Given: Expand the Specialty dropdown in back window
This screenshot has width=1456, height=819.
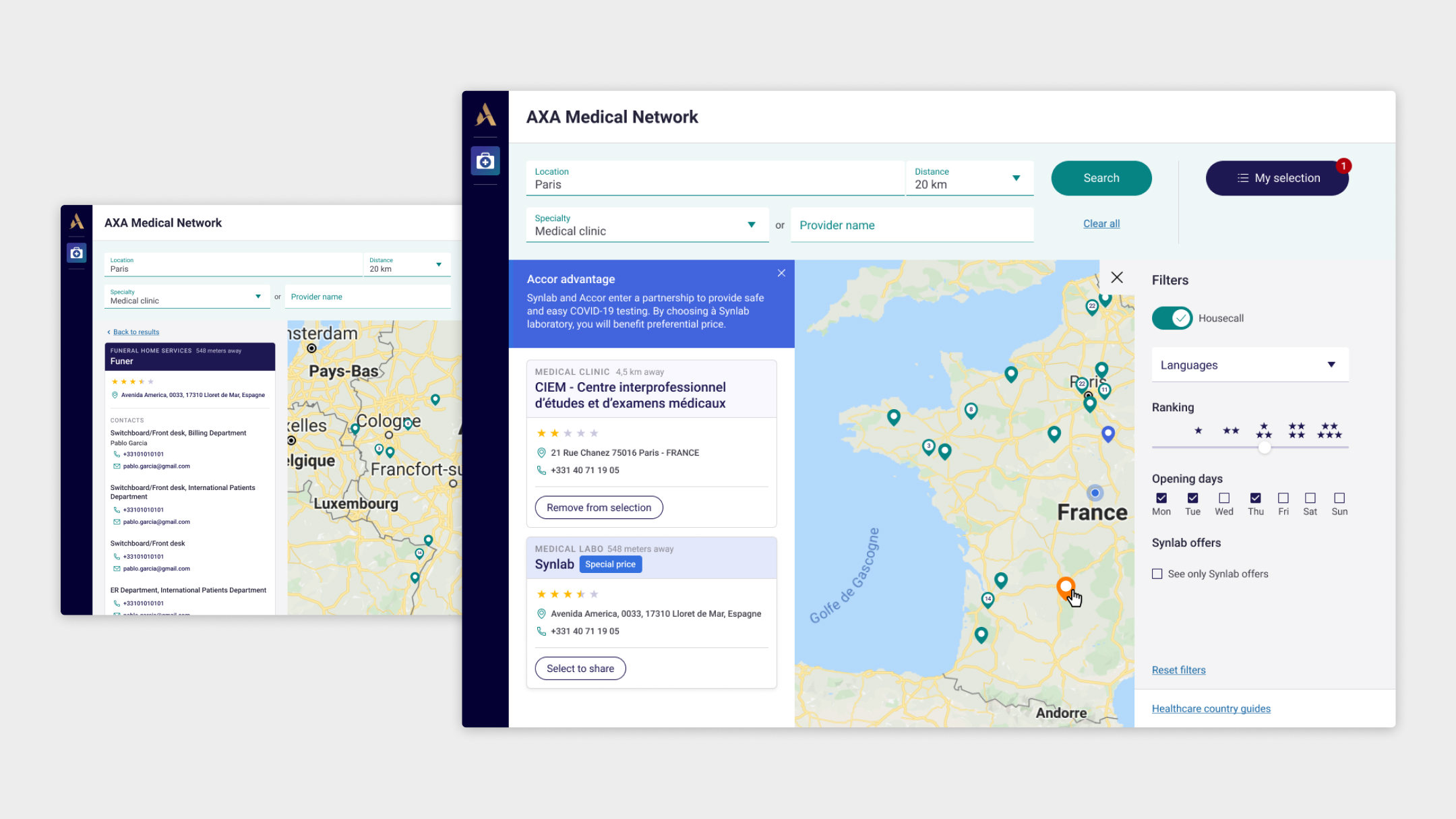Looking at the screenshot, I should click(187, 297).
